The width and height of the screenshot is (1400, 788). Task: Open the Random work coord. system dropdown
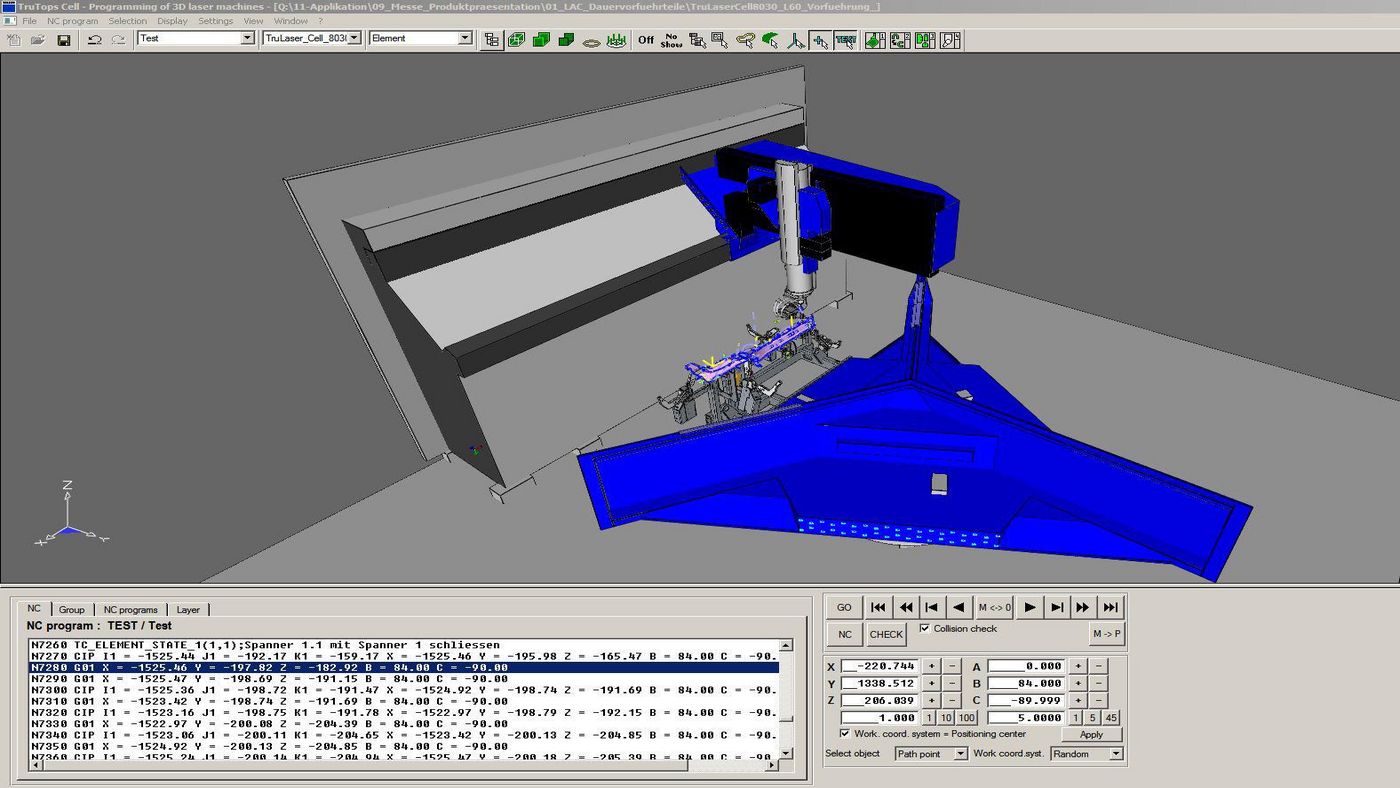click(x=1116, y=754)
